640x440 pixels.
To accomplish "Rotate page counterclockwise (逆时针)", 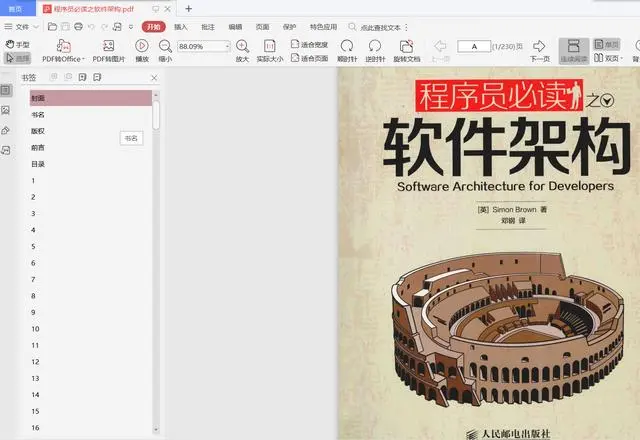I will click(375, 51).
